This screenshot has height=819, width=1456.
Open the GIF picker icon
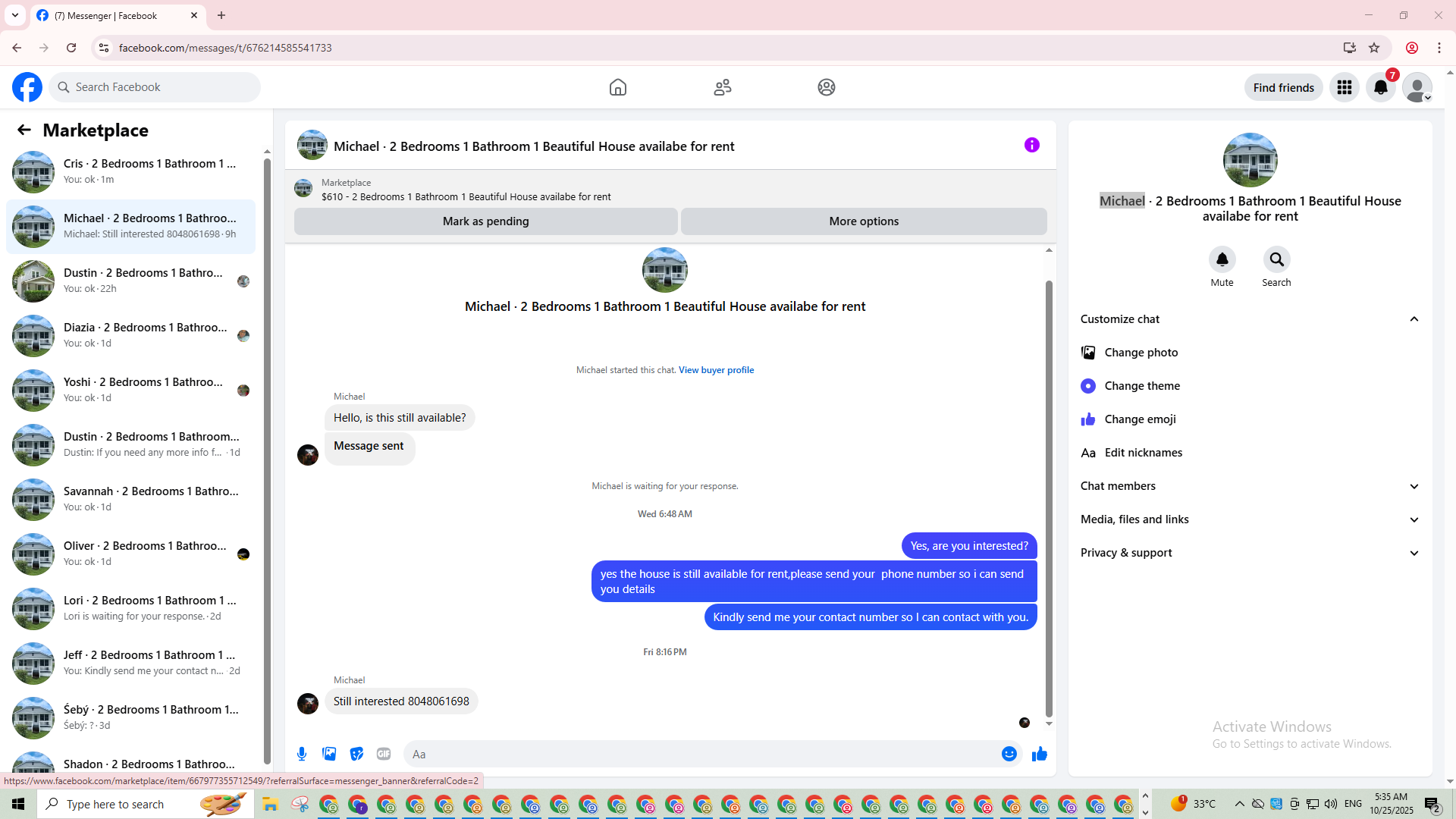click(x=384, y=754)
